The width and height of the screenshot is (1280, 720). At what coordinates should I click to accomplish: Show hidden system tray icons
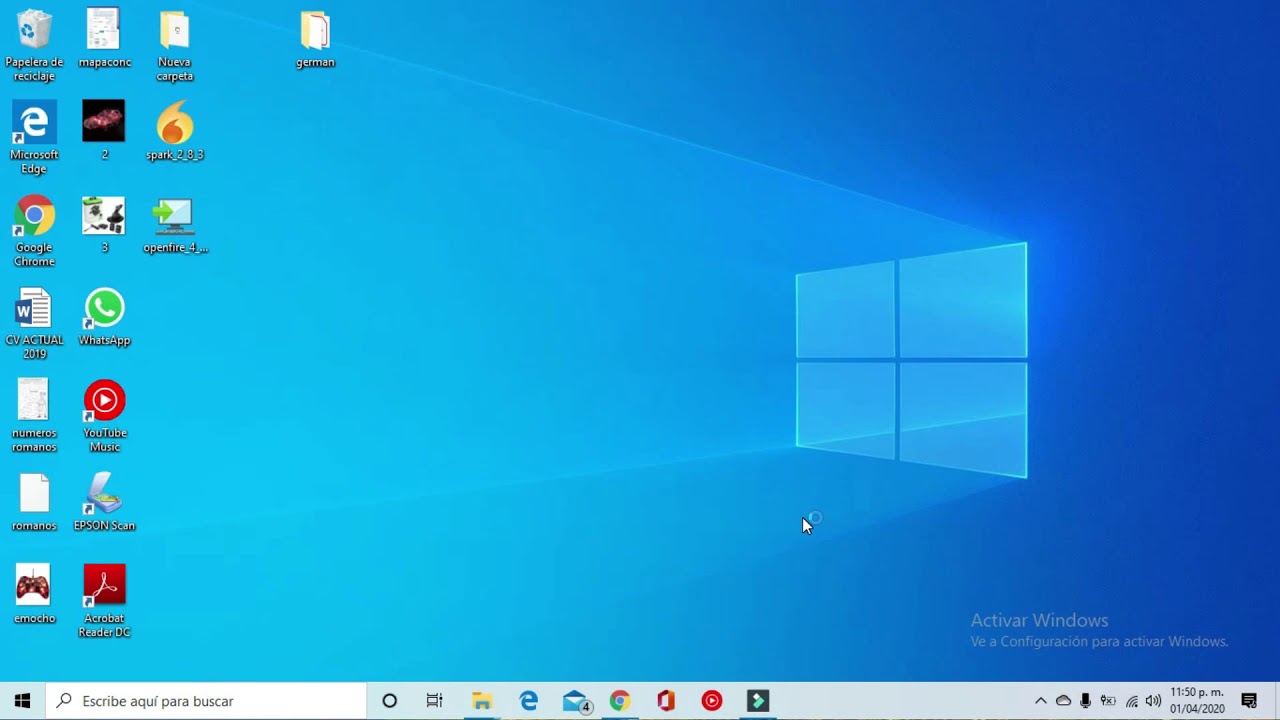point(1040,701)
